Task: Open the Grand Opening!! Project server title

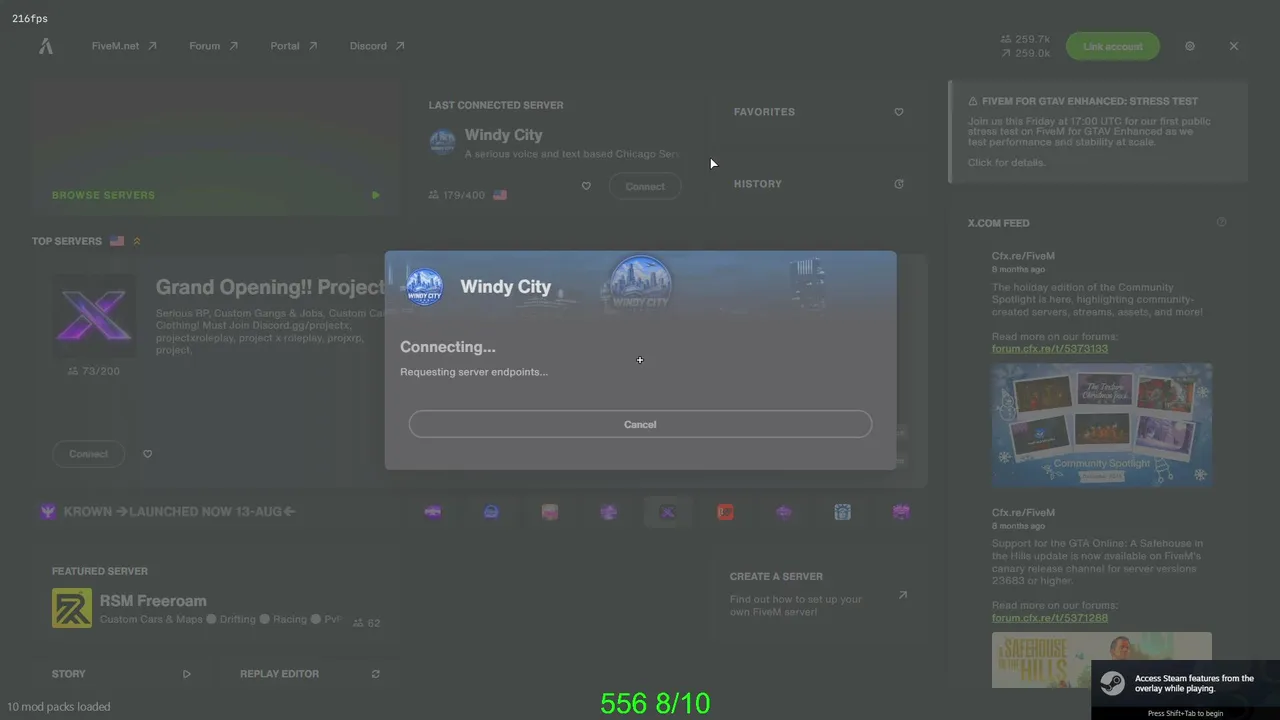Action: [270, 287]
